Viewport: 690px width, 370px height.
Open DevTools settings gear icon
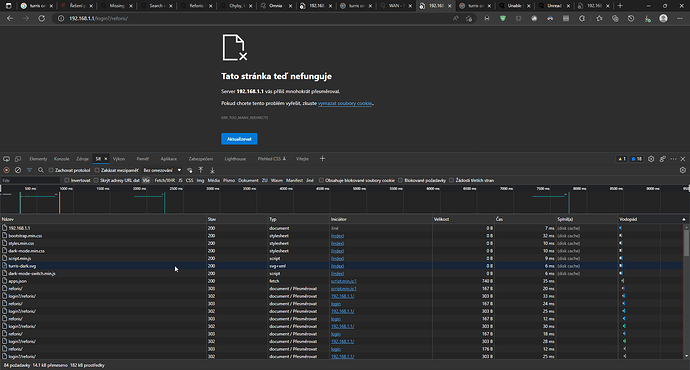(x=651, y=159)
